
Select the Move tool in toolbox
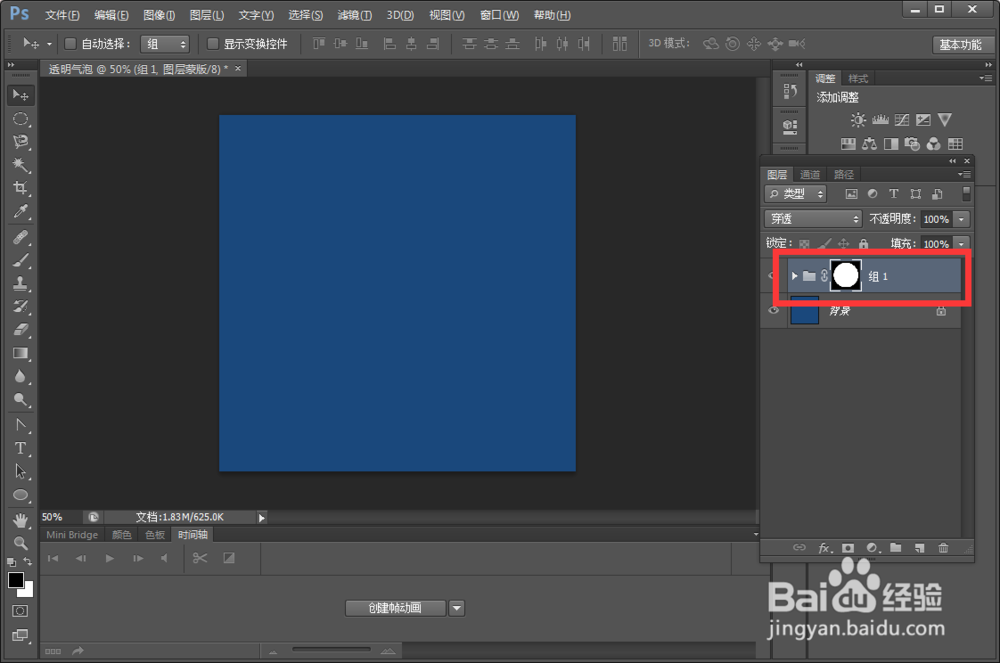(x=20, y=95)
